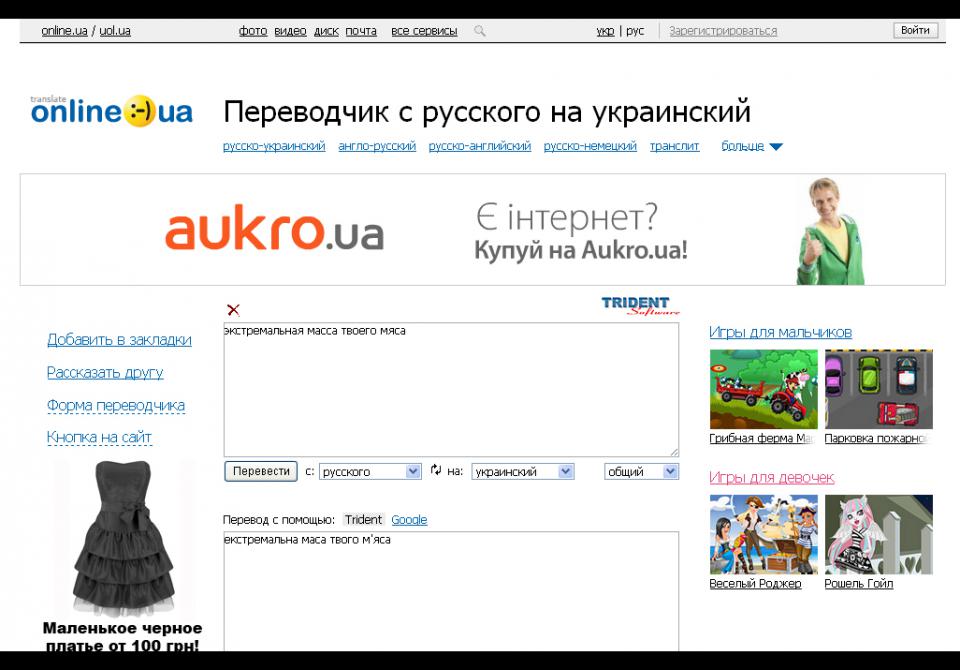This screenshot has height=670, width=960.
Task: Click the search magnifier icon in top bar
Action: [x=480, y=31]
